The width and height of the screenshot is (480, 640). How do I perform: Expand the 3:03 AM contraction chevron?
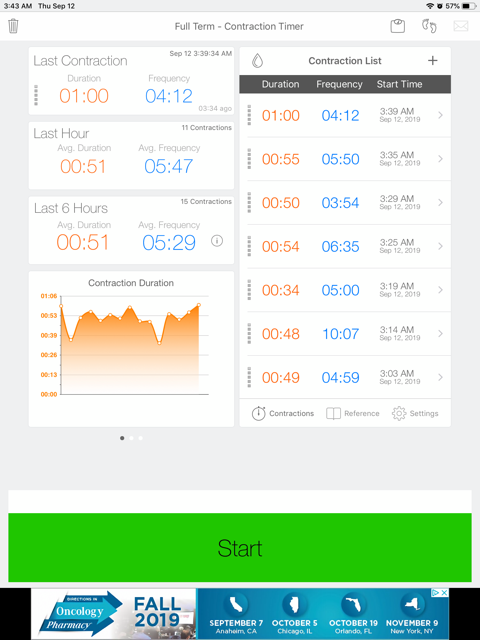tap(440, 377)
